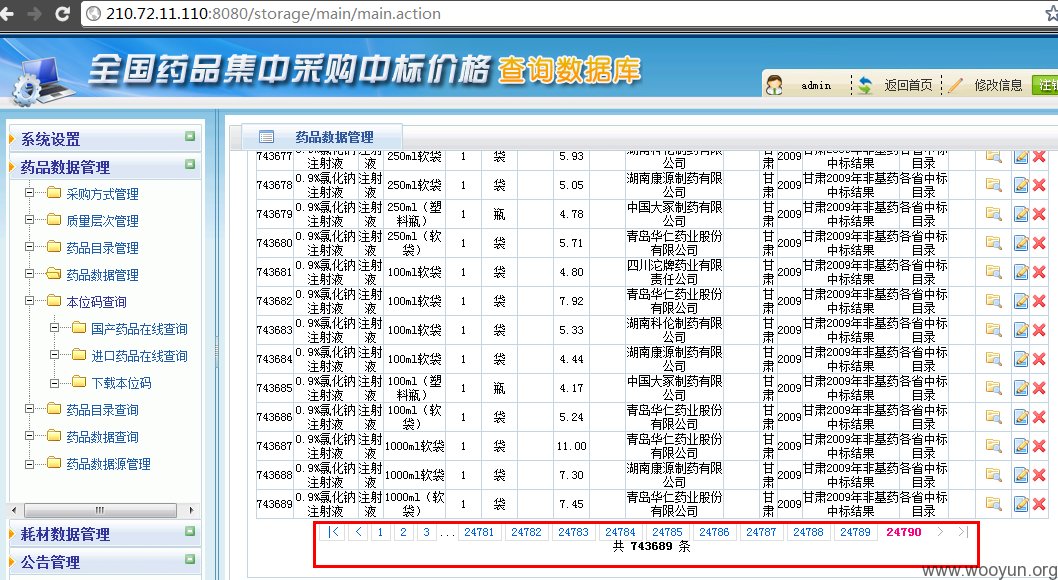Click the 返回首页 refresh icon
The width and height of the screenshot is (1058, 580).
865,86
